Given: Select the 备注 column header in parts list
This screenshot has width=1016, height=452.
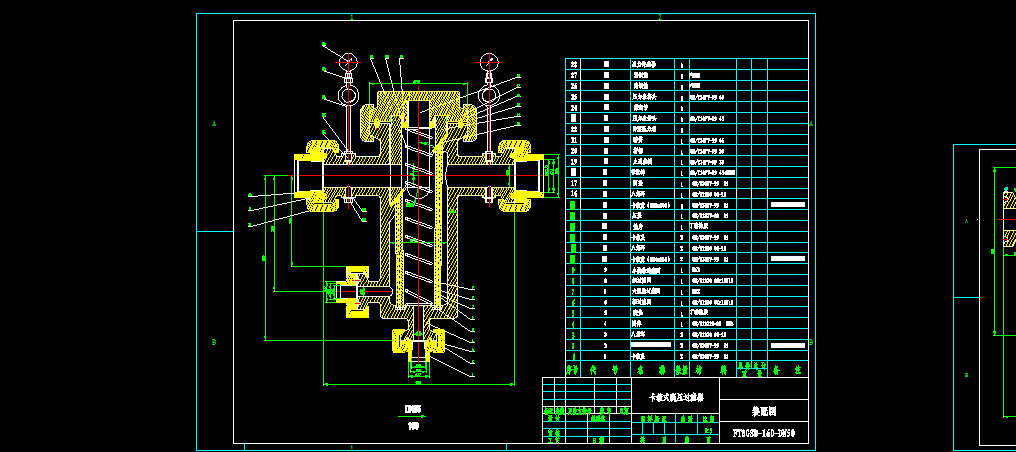Looking at the screenshot, I should point(788,370).
